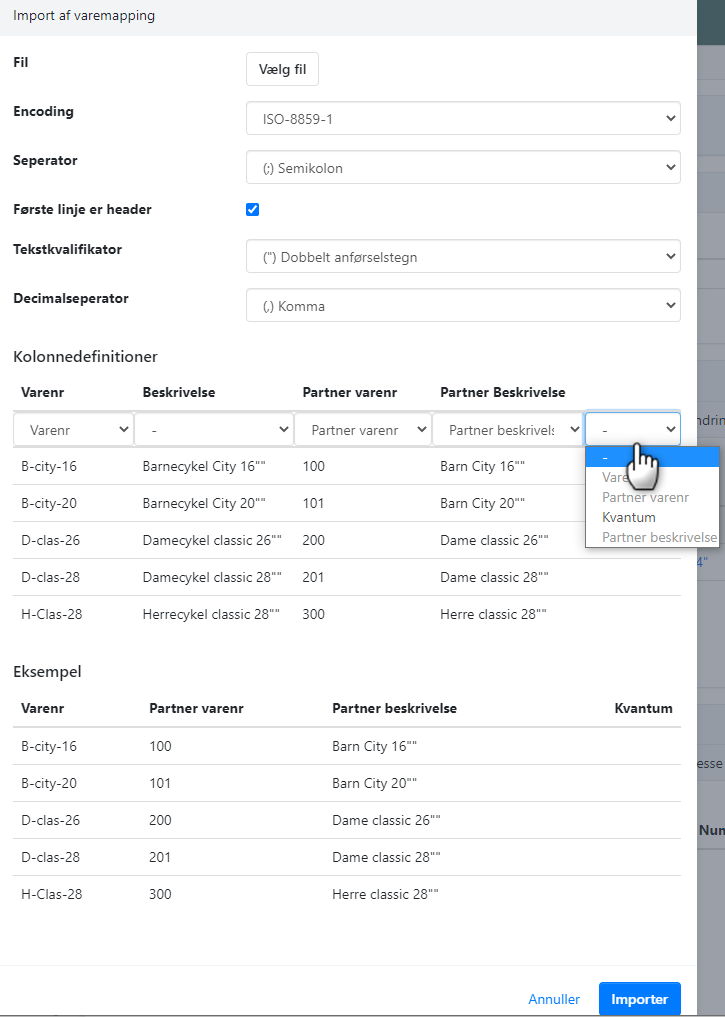This screenshot has width=725, height=1017.
Task: Open the Seperator dropdown showing Semikolon
Action: [x=462, y=168]
